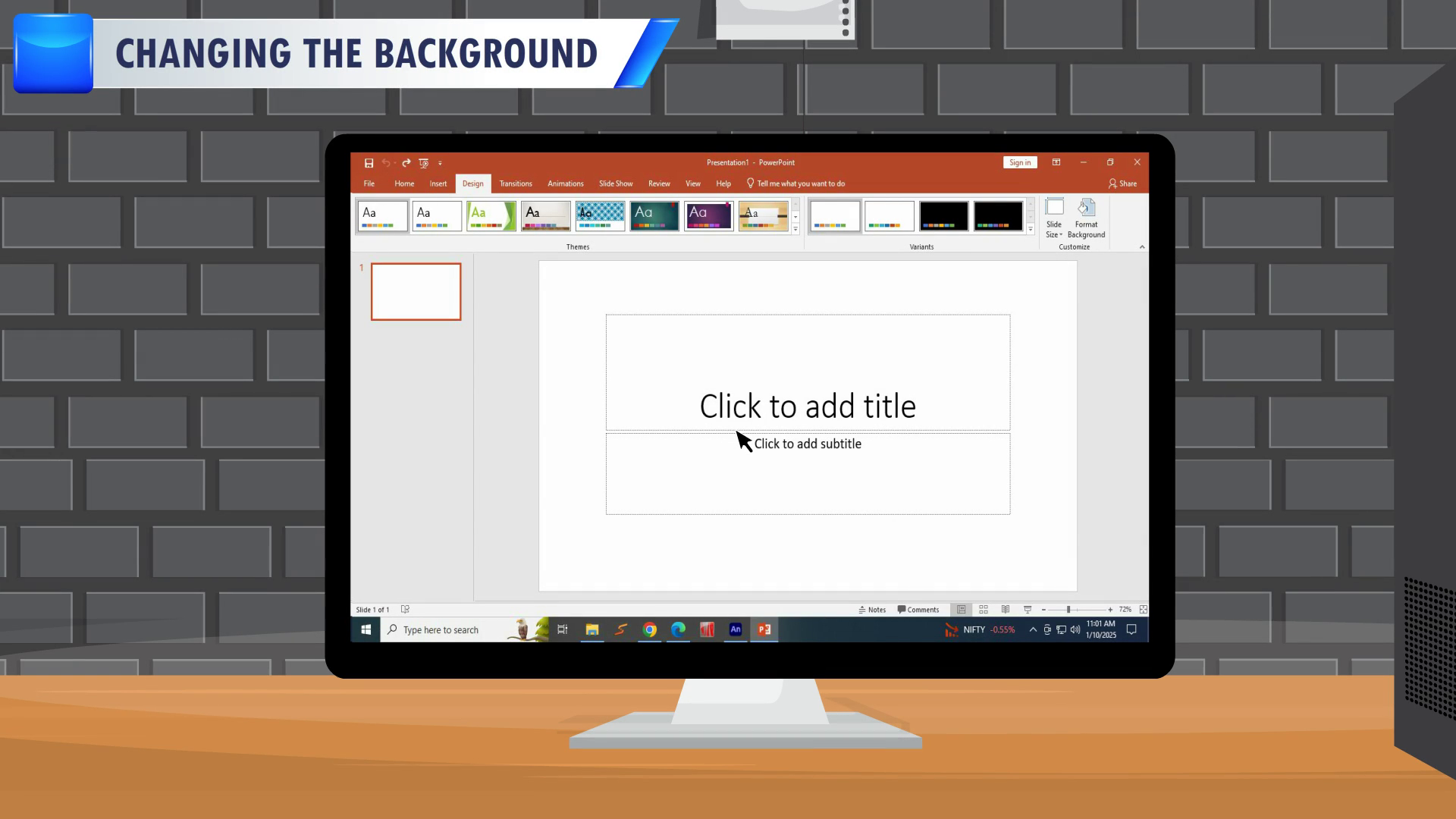Screen dimensions: 1456x819
Task: Click the Redo arrow icon
Action: pos(406,163)
